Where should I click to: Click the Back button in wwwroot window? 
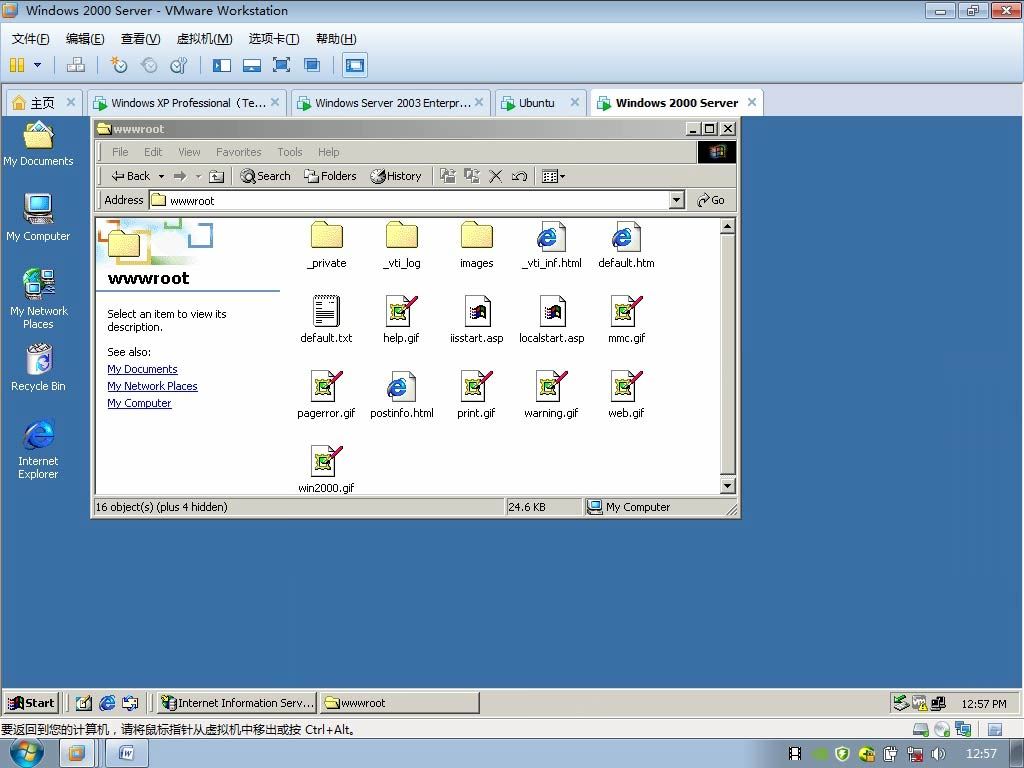pyautogui.click(x=131, y=176)
